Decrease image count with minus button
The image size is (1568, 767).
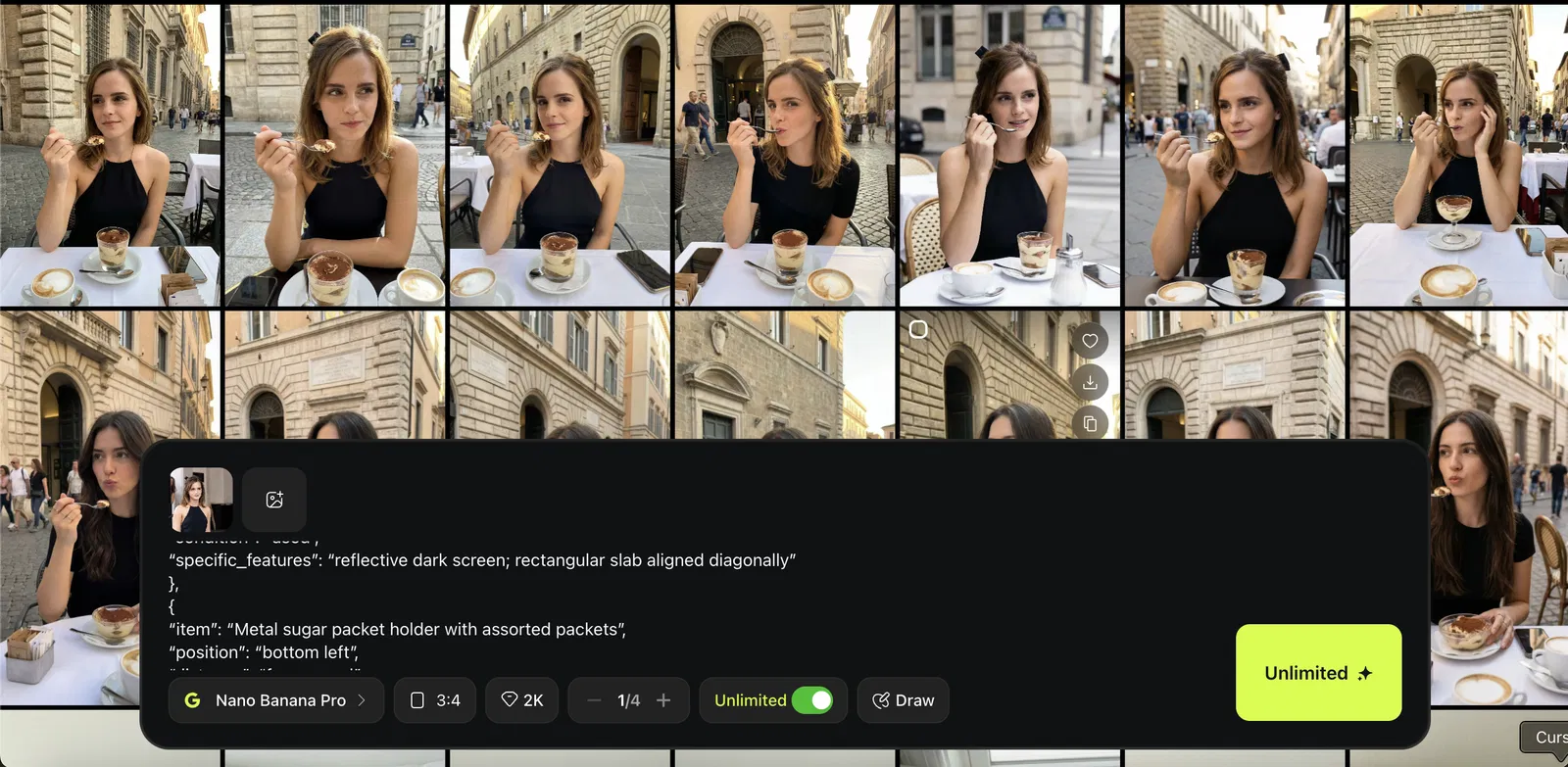click(594, 700)
